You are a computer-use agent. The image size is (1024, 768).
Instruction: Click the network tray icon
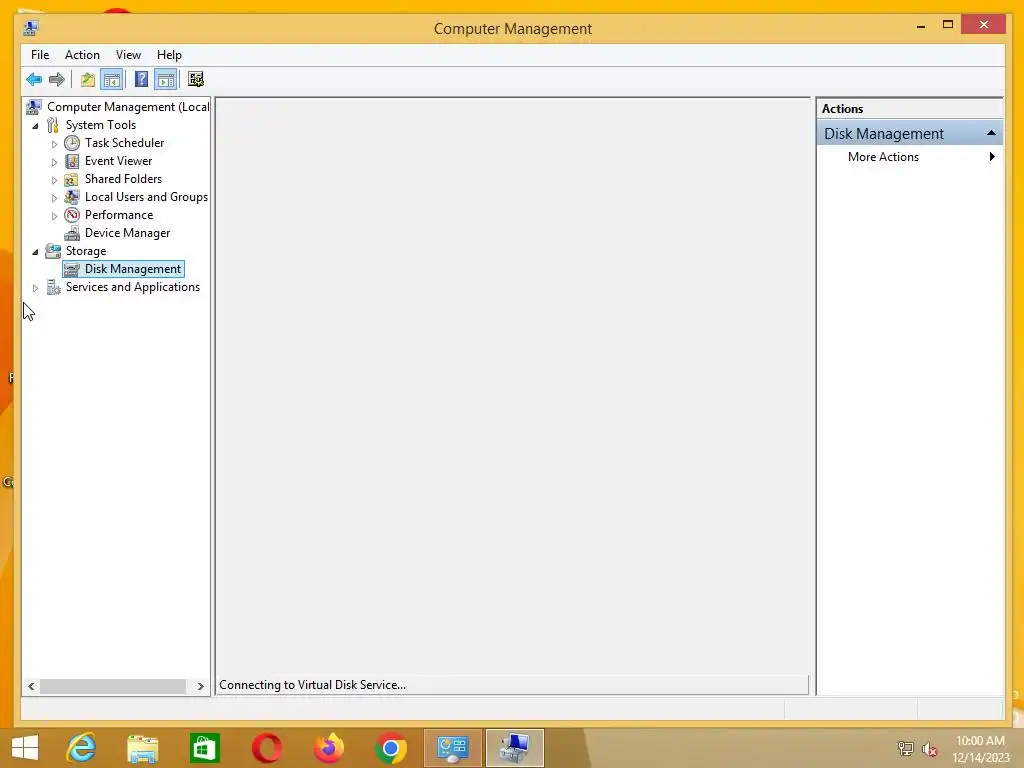click(905, 749)
